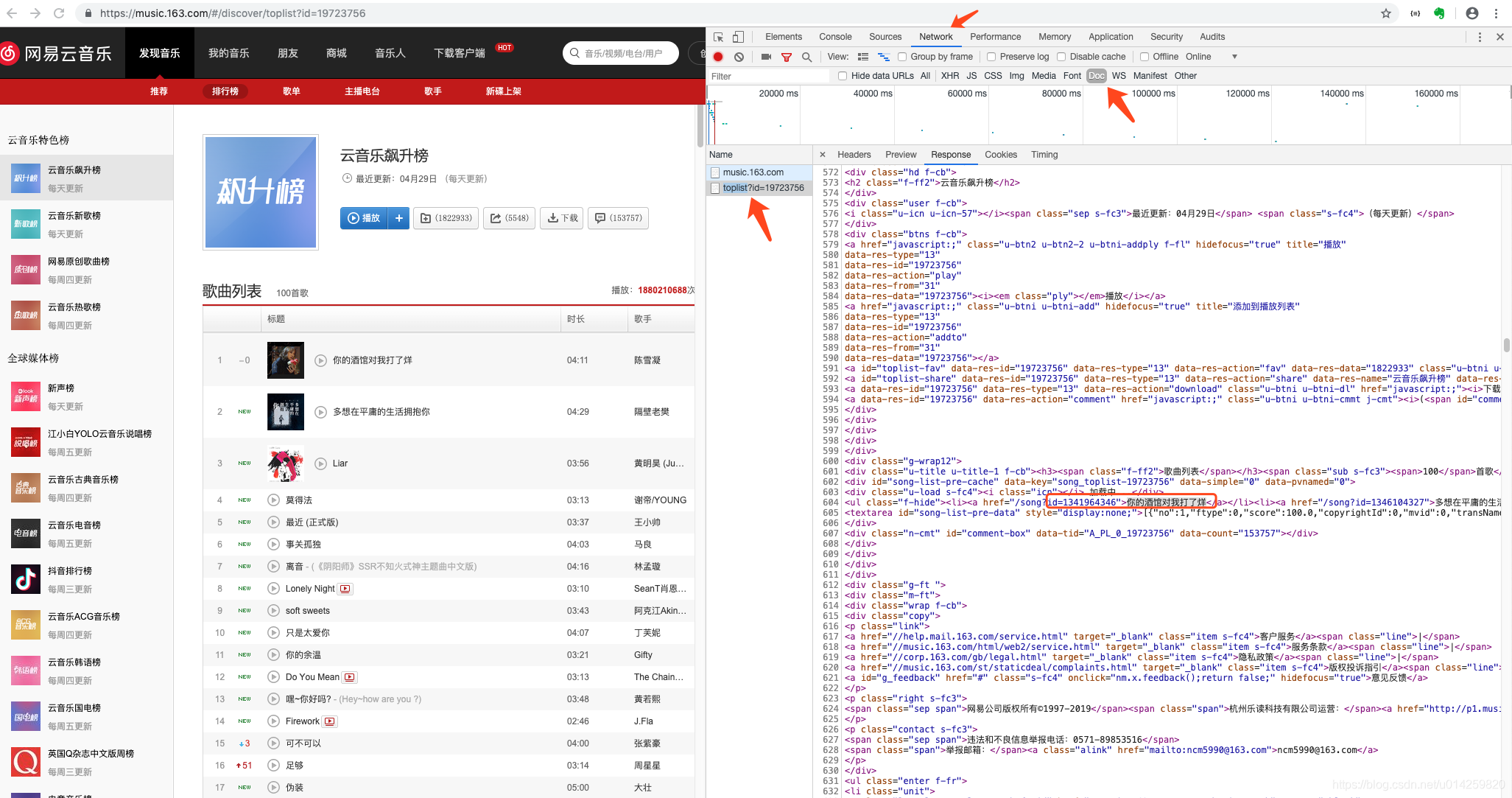
Task: Click the blue 播放 play button
Action: [364, 218]
